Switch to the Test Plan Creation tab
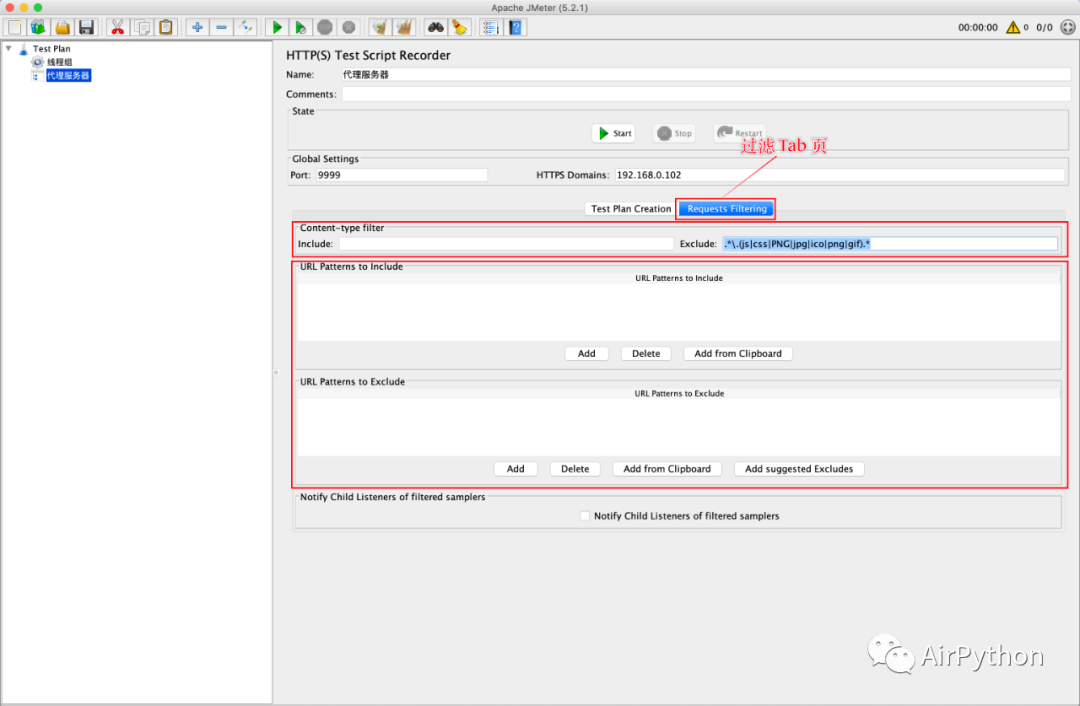This screenshot has width=1080, height=706. click(x=630, y=209)
